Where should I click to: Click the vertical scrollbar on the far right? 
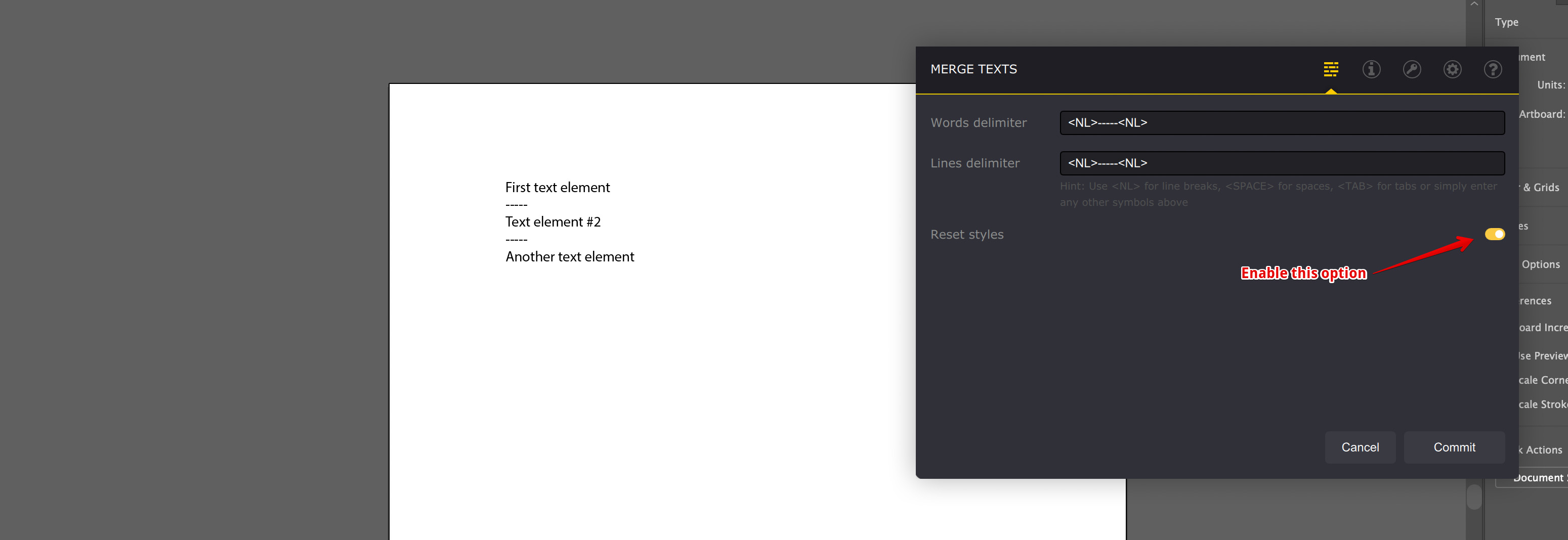pyautogui.click(x=1474, y=497)
